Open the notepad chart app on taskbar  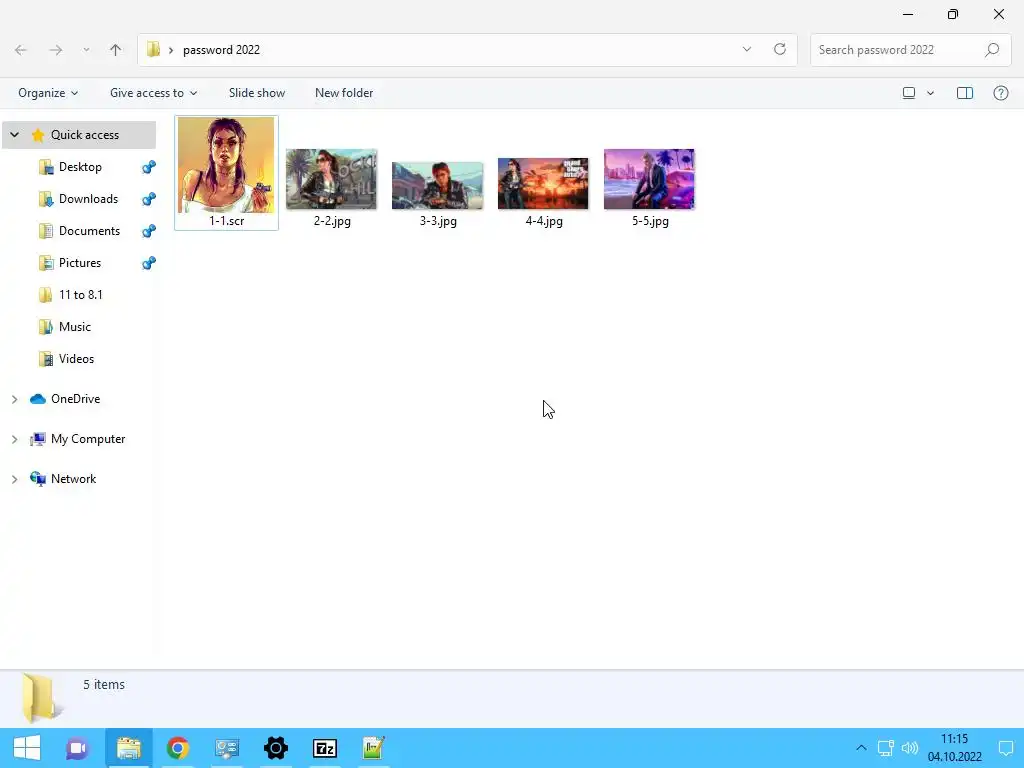[373, 748]
